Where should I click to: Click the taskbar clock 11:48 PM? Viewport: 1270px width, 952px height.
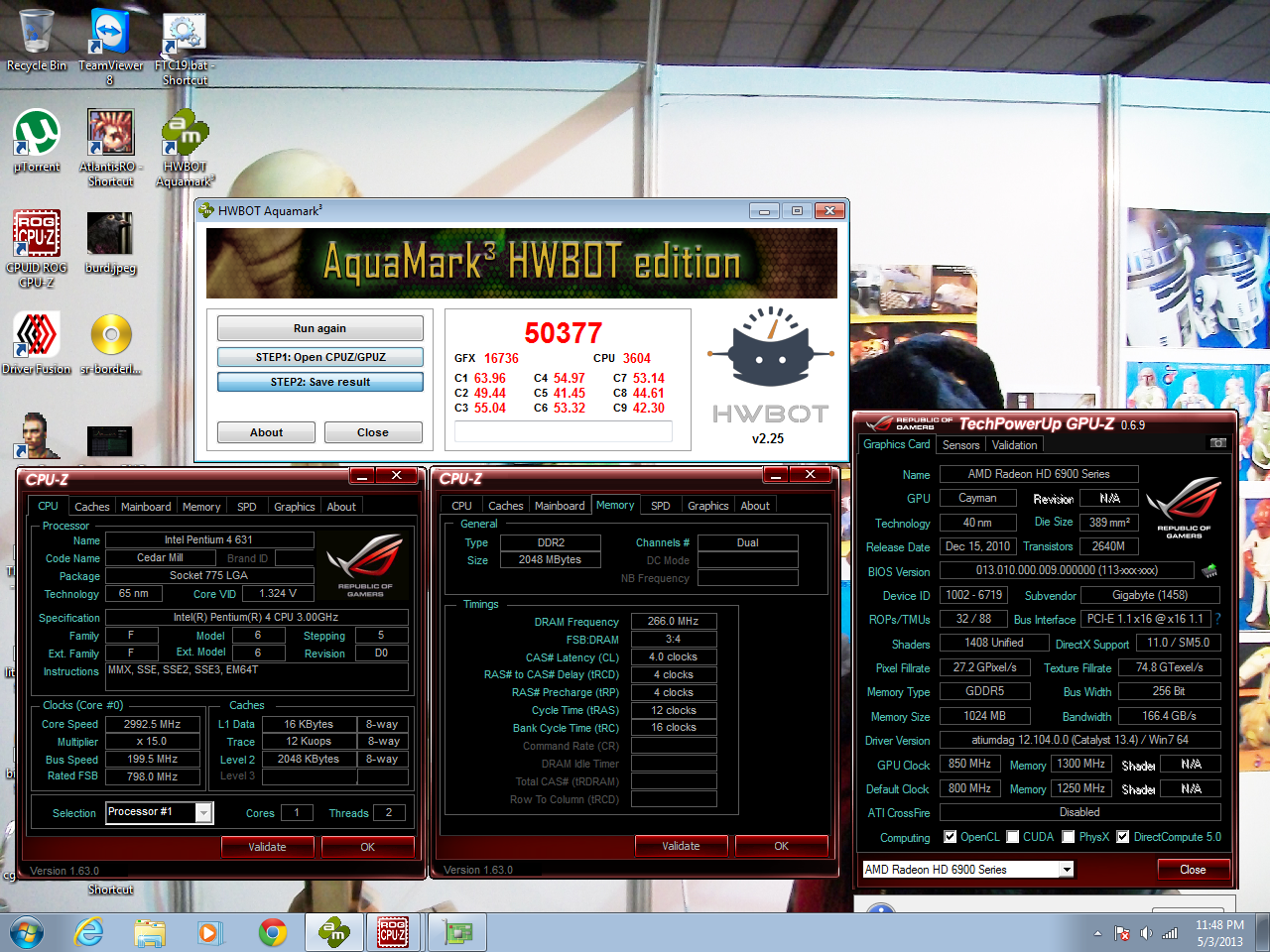1219,933
